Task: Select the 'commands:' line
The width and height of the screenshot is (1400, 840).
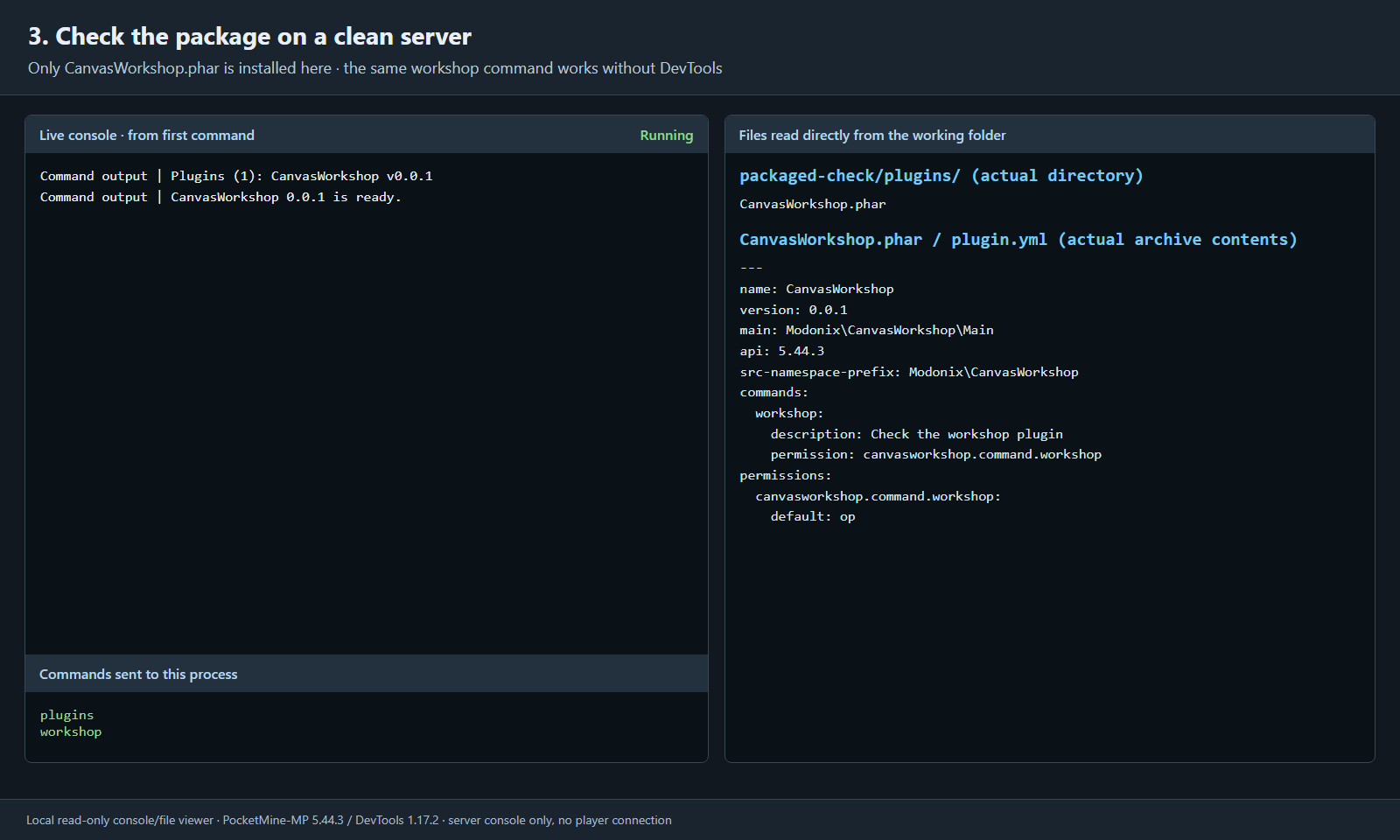Action: [774, 392]
